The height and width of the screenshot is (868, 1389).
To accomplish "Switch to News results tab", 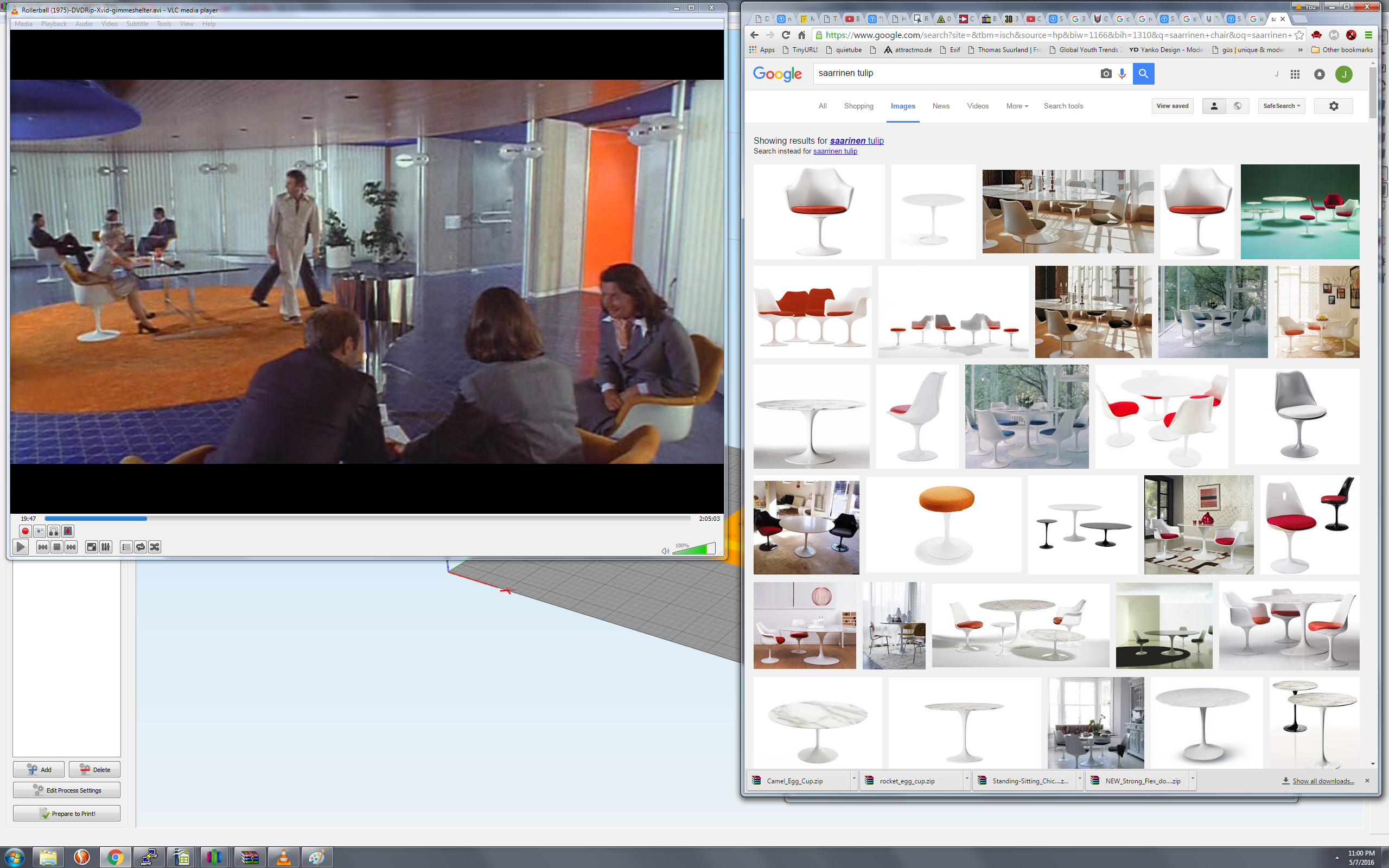I will click(x=941, y=106).
